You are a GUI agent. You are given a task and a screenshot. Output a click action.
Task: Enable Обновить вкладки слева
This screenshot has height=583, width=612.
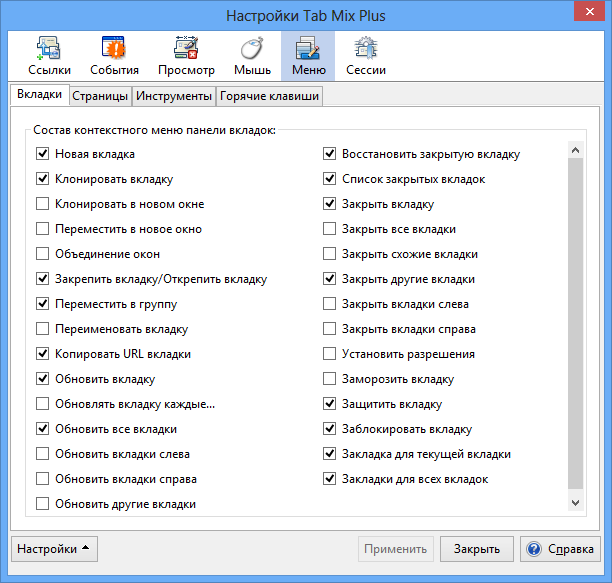click(43, 453)
